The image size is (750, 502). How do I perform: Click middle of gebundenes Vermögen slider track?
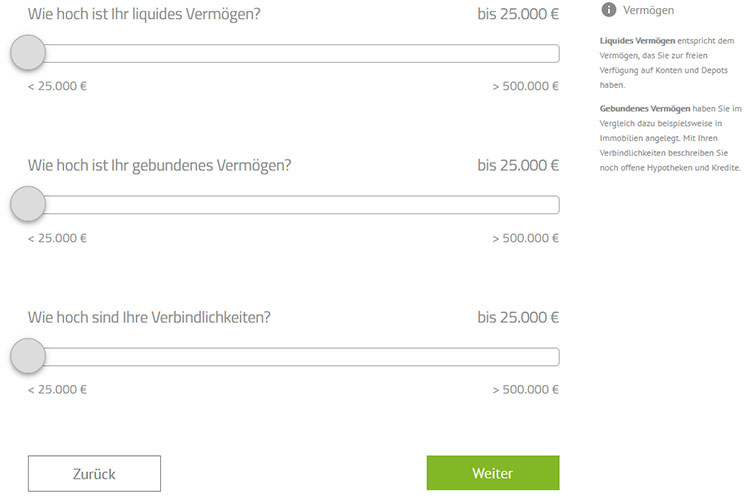(x=294, y=205)
